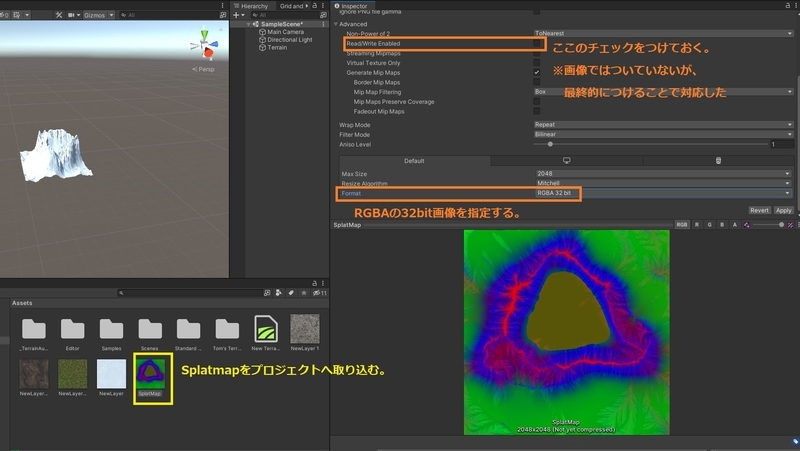Click the Persp projection label in scene view
This screenshot has height=451, width=800.
(x=203, y=69)
